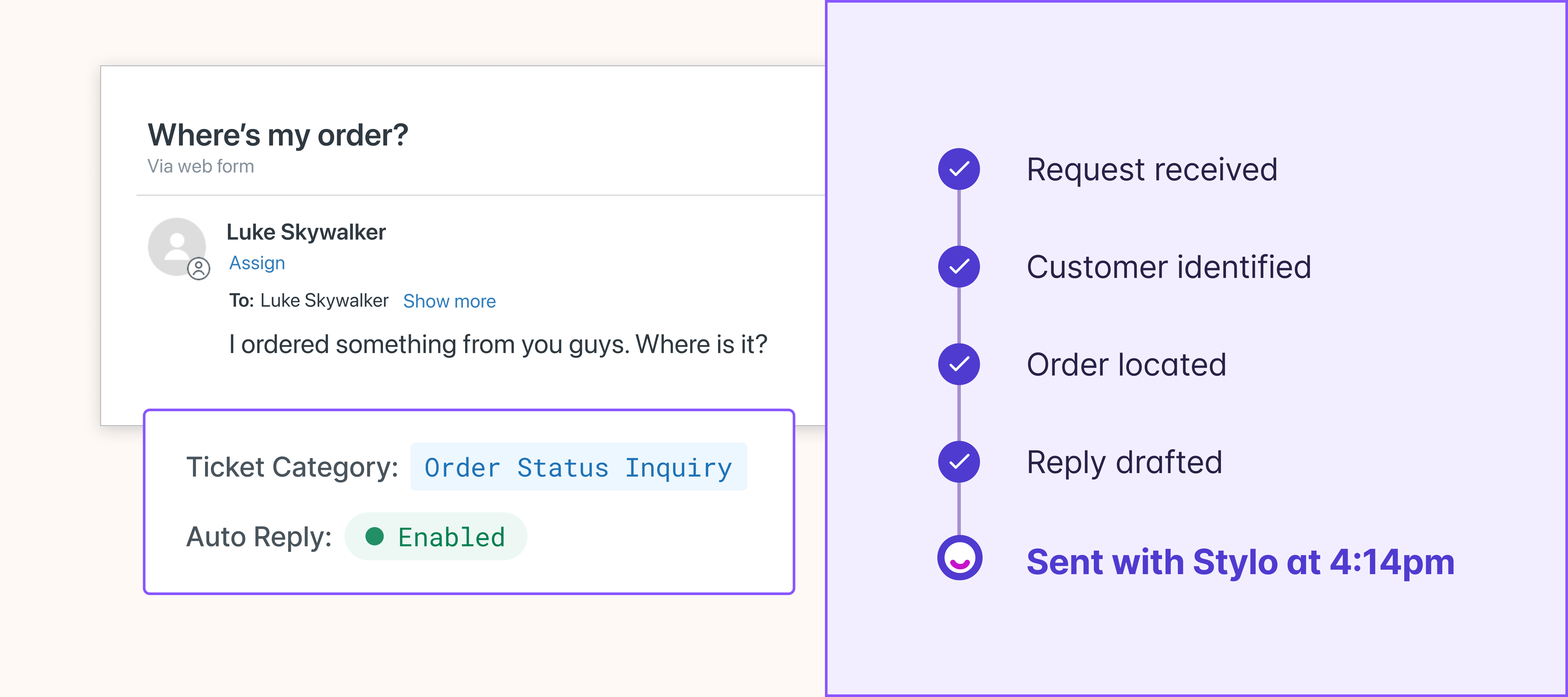Click the Assign link
Image resolution: width=1568 pixels, height=697 pixels.
coord(257,263)
